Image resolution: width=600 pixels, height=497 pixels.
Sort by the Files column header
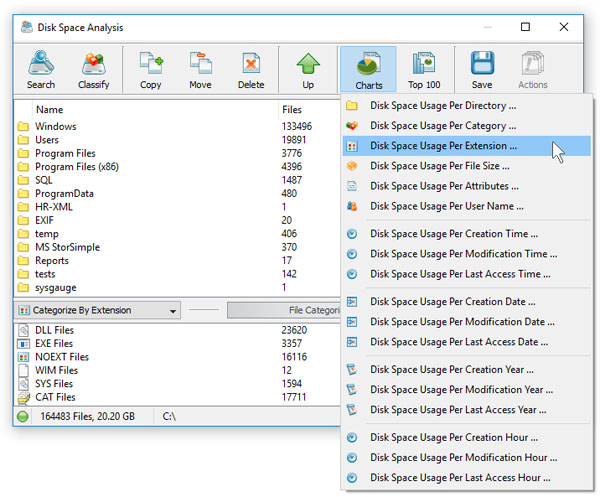292,110
